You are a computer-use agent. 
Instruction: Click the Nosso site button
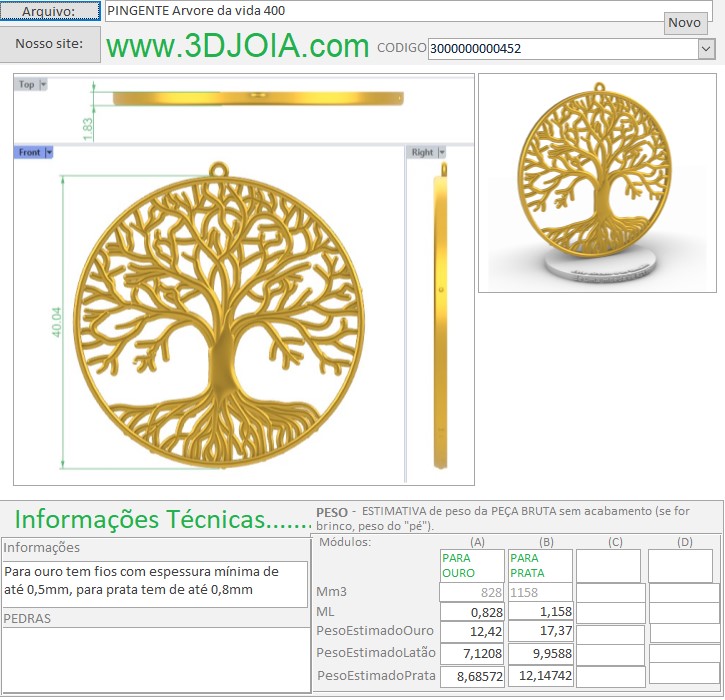click(x=50, y=44)
